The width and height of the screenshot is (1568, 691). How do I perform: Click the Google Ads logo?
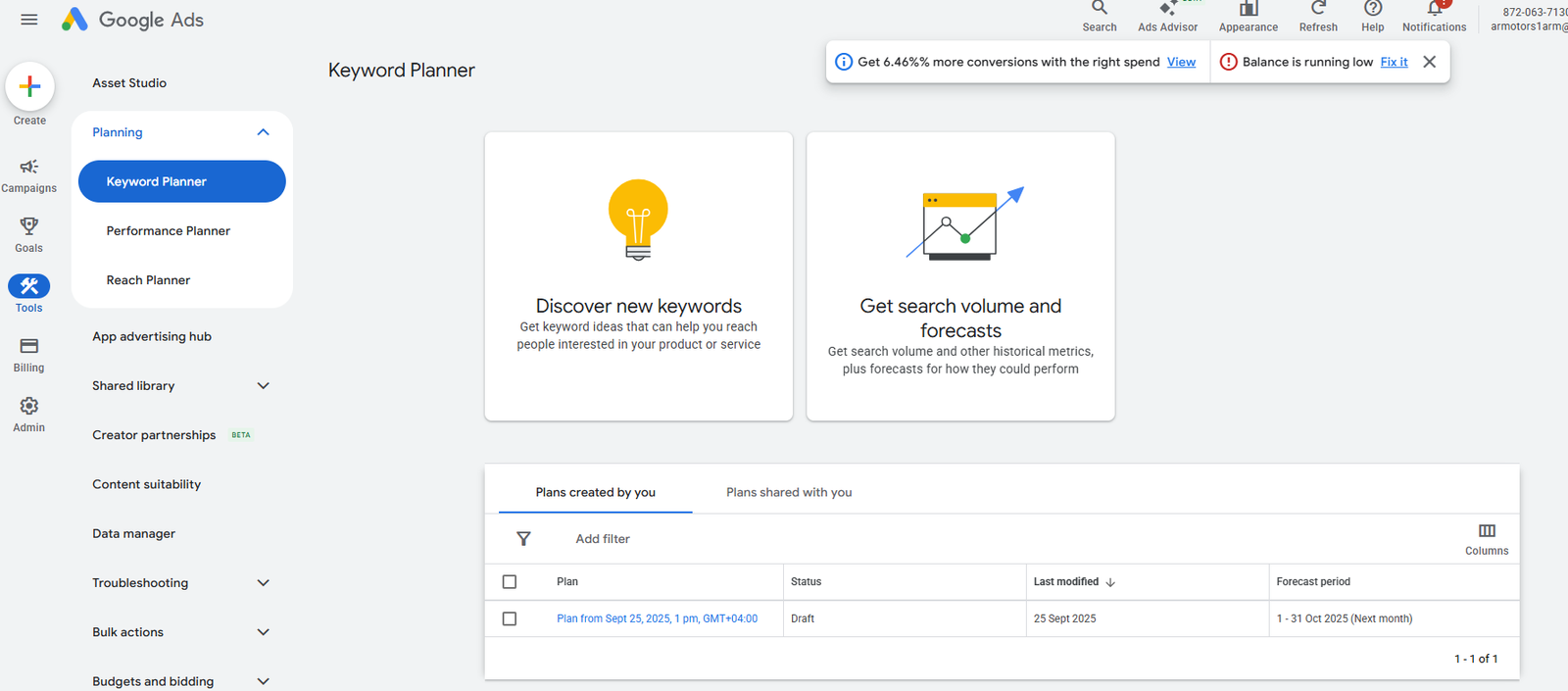point(132,20)
